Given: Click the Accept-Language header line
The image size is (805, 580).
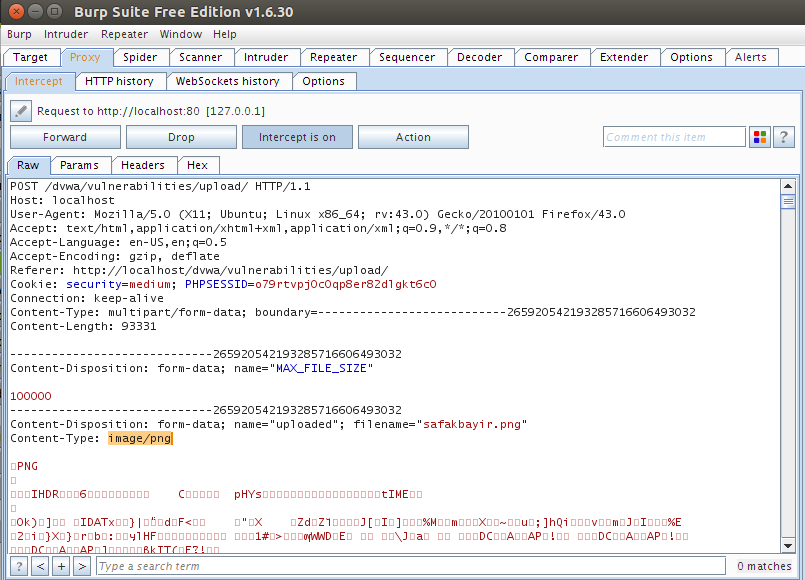Looking at the screenshot, I should point(118,242).
